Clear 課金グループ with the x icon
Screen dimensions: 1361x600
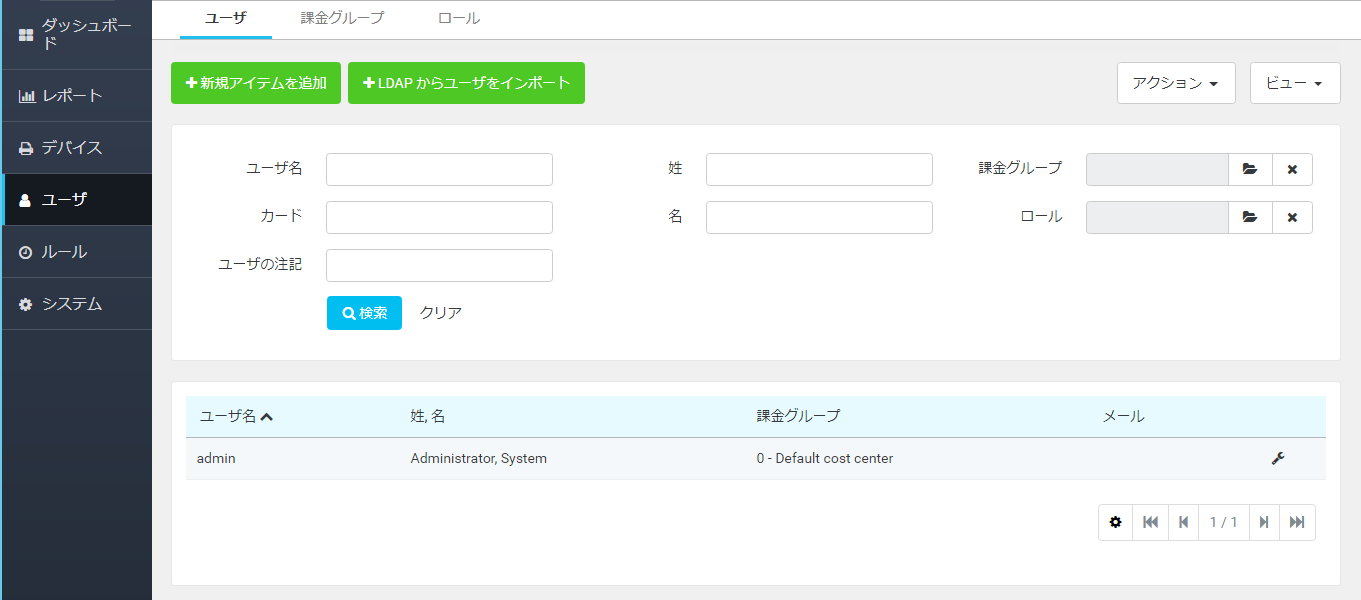tap(1292, 169)
